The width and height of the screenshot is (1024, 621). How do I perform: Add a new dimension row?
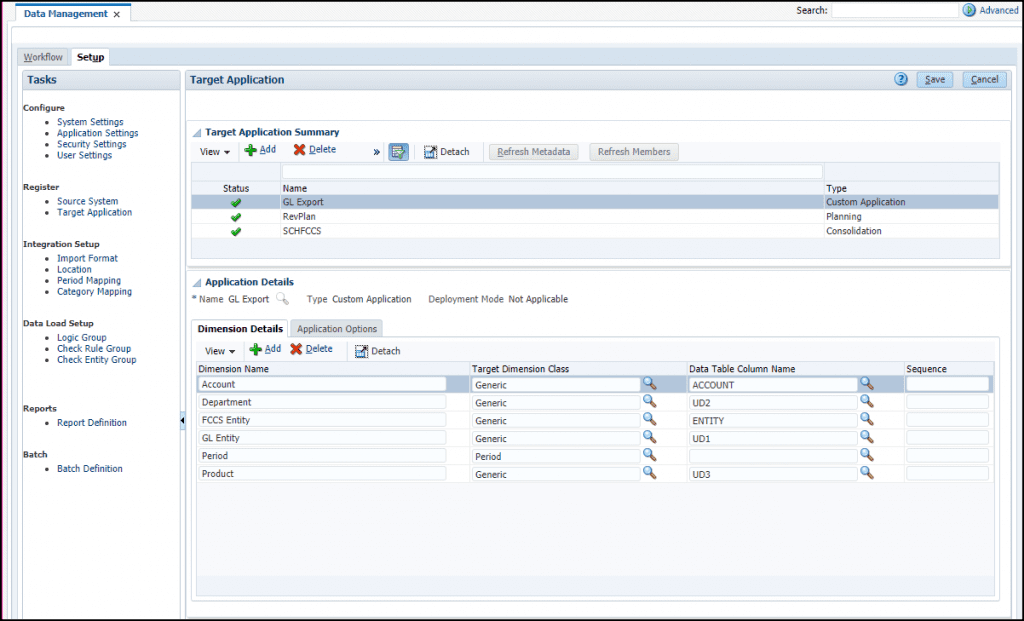[x=265, y=349]
